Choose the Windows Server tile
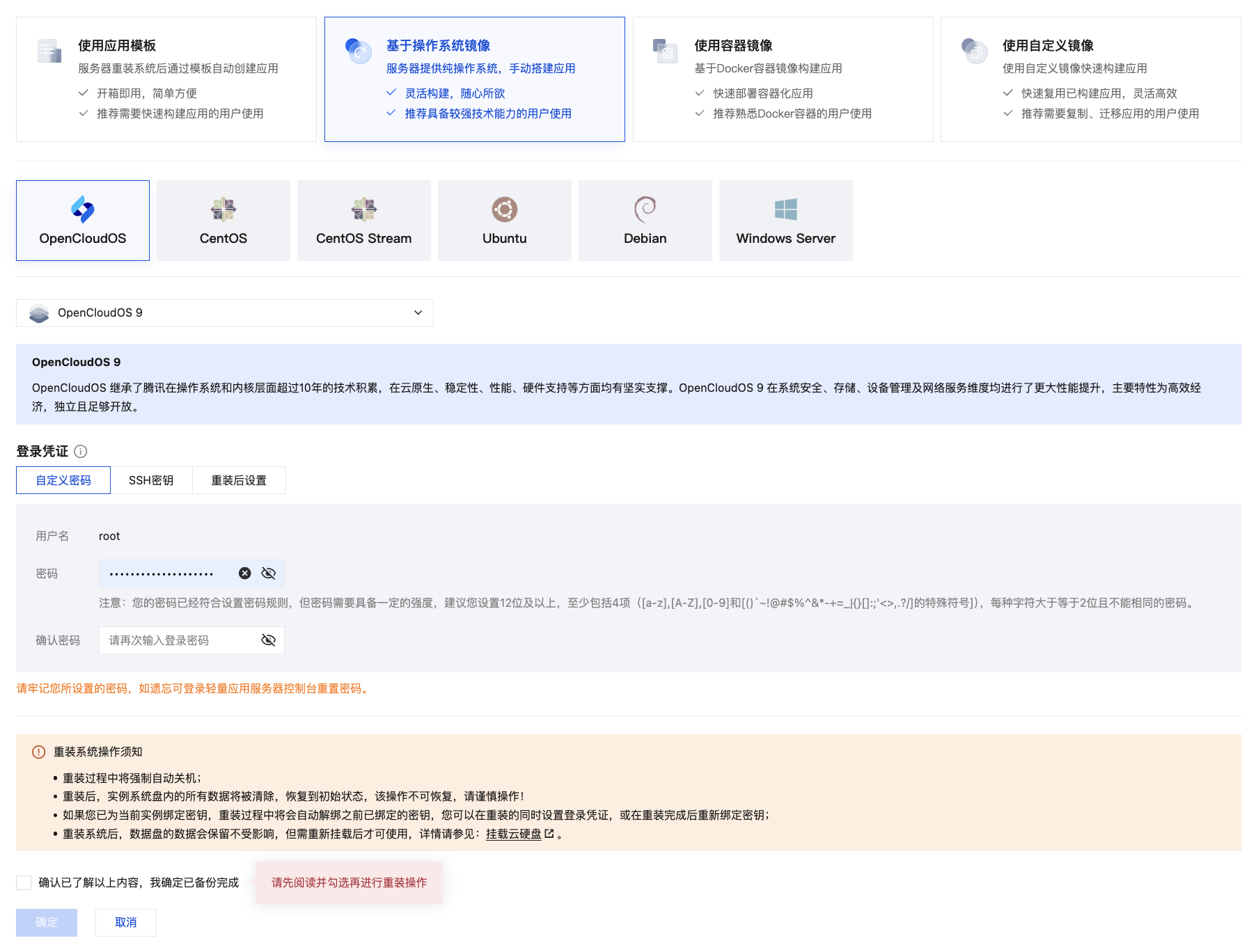Image resolution: width=1256 pixels, height=952 pixels. tap(786, 221)
